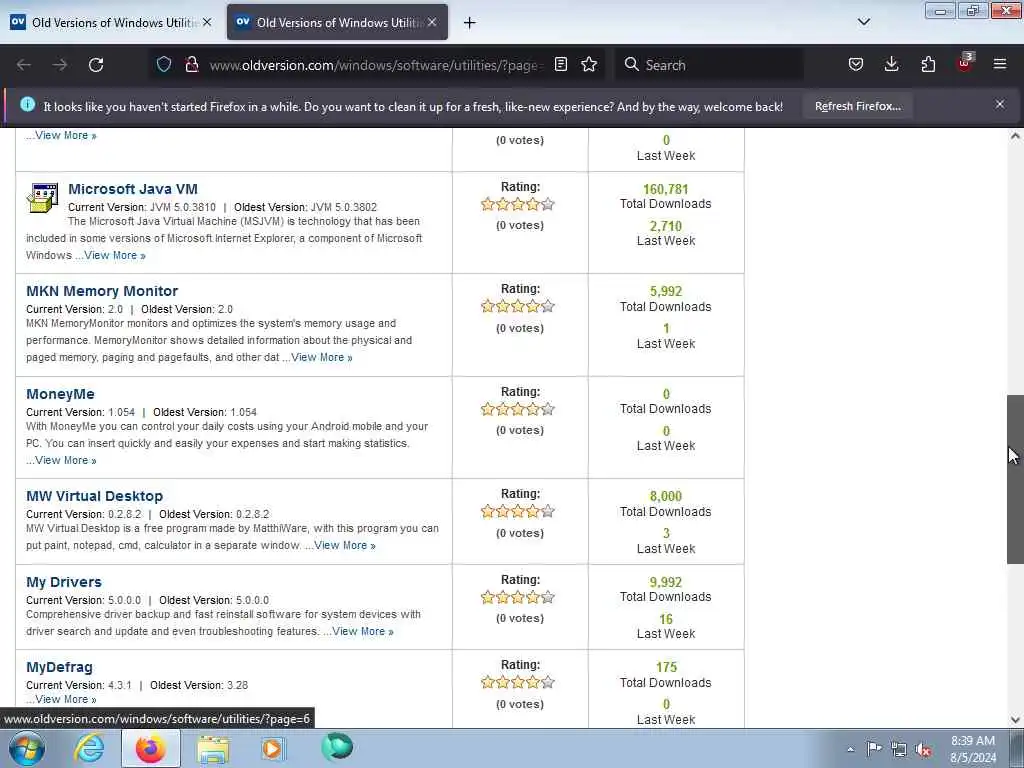Open the My Drivers link

point(63,582)
